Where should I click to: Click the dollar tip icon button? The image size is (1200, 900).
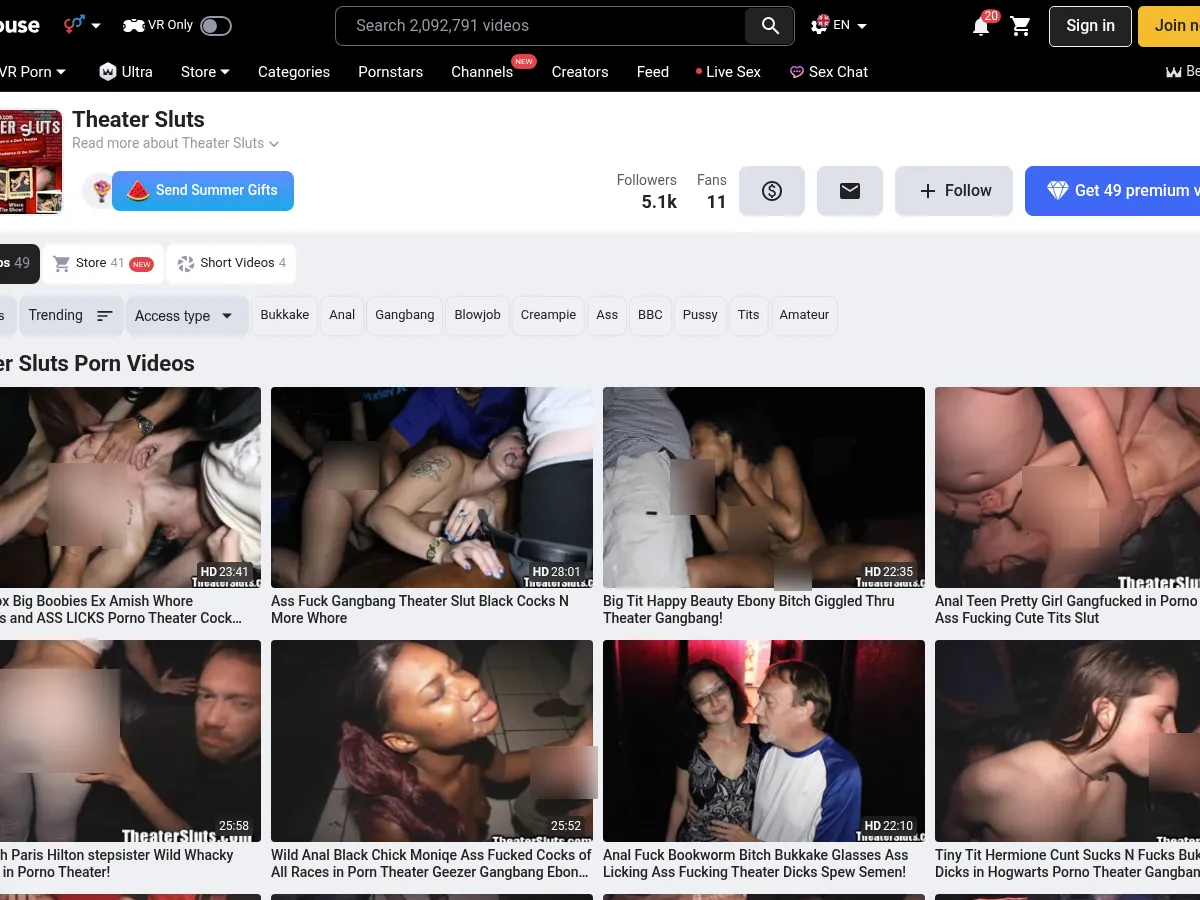coord(772,191)
